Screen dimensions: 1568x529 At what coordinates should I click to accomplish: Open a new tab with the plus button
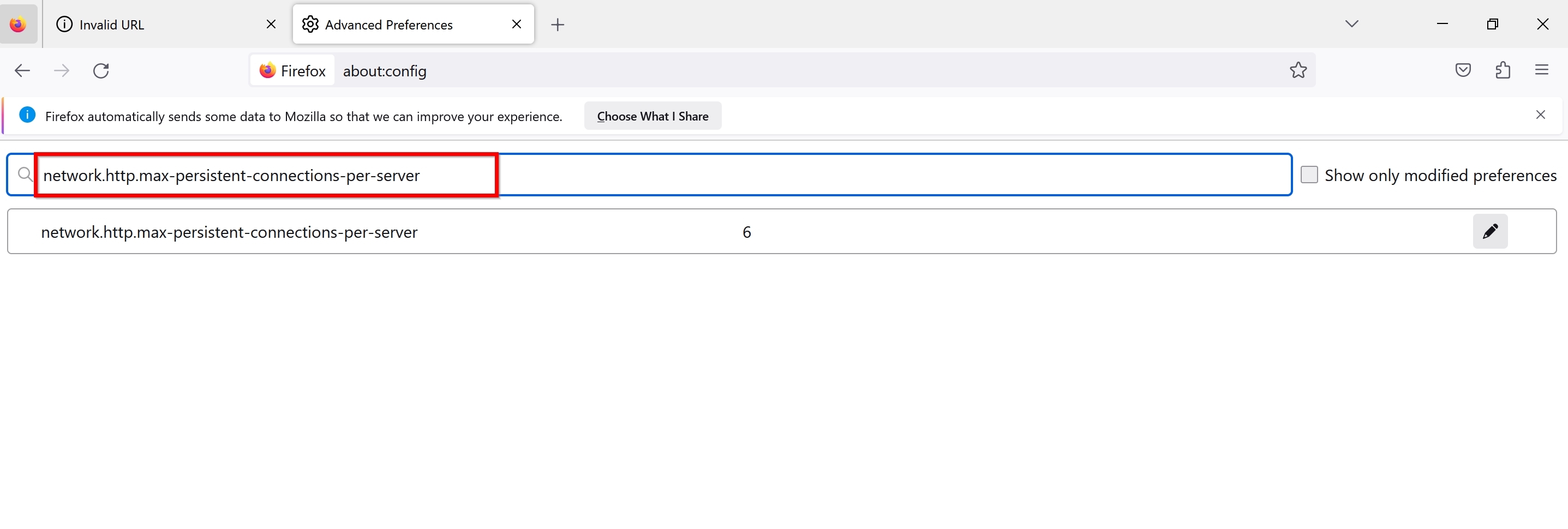[557, 25]
